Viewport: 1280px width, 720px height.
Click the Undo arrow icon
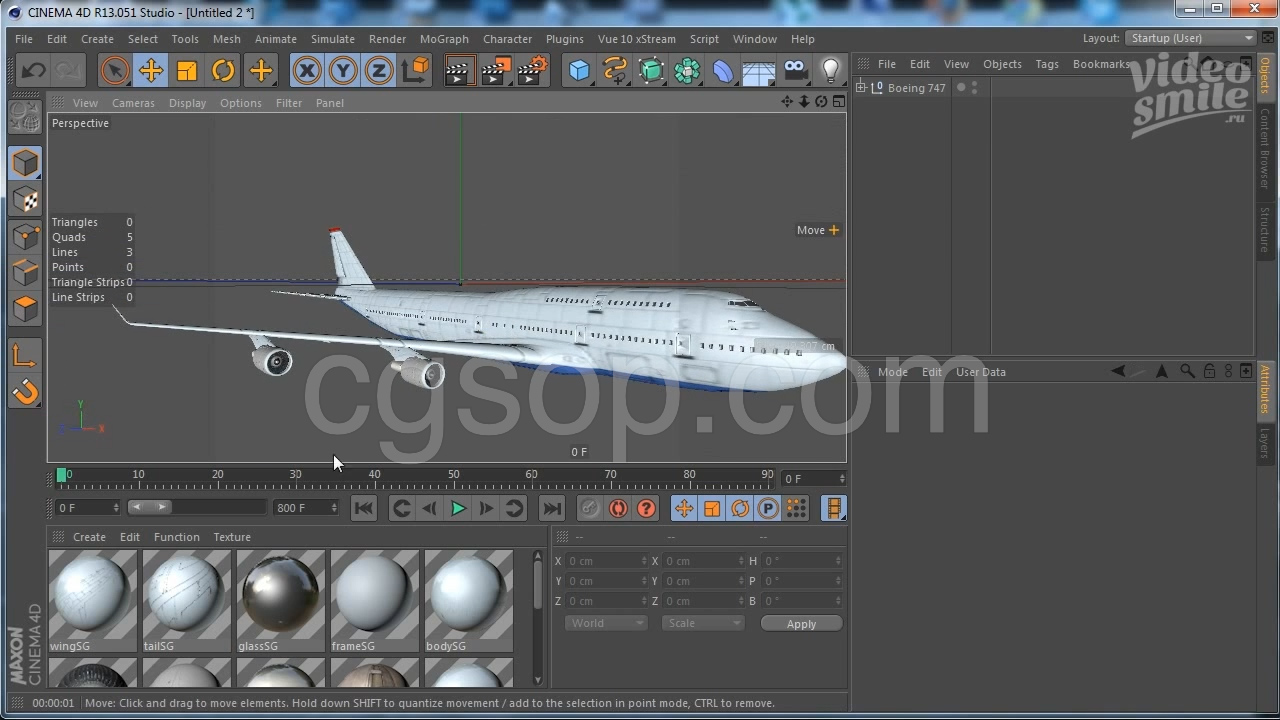click(x=33, y=70)
